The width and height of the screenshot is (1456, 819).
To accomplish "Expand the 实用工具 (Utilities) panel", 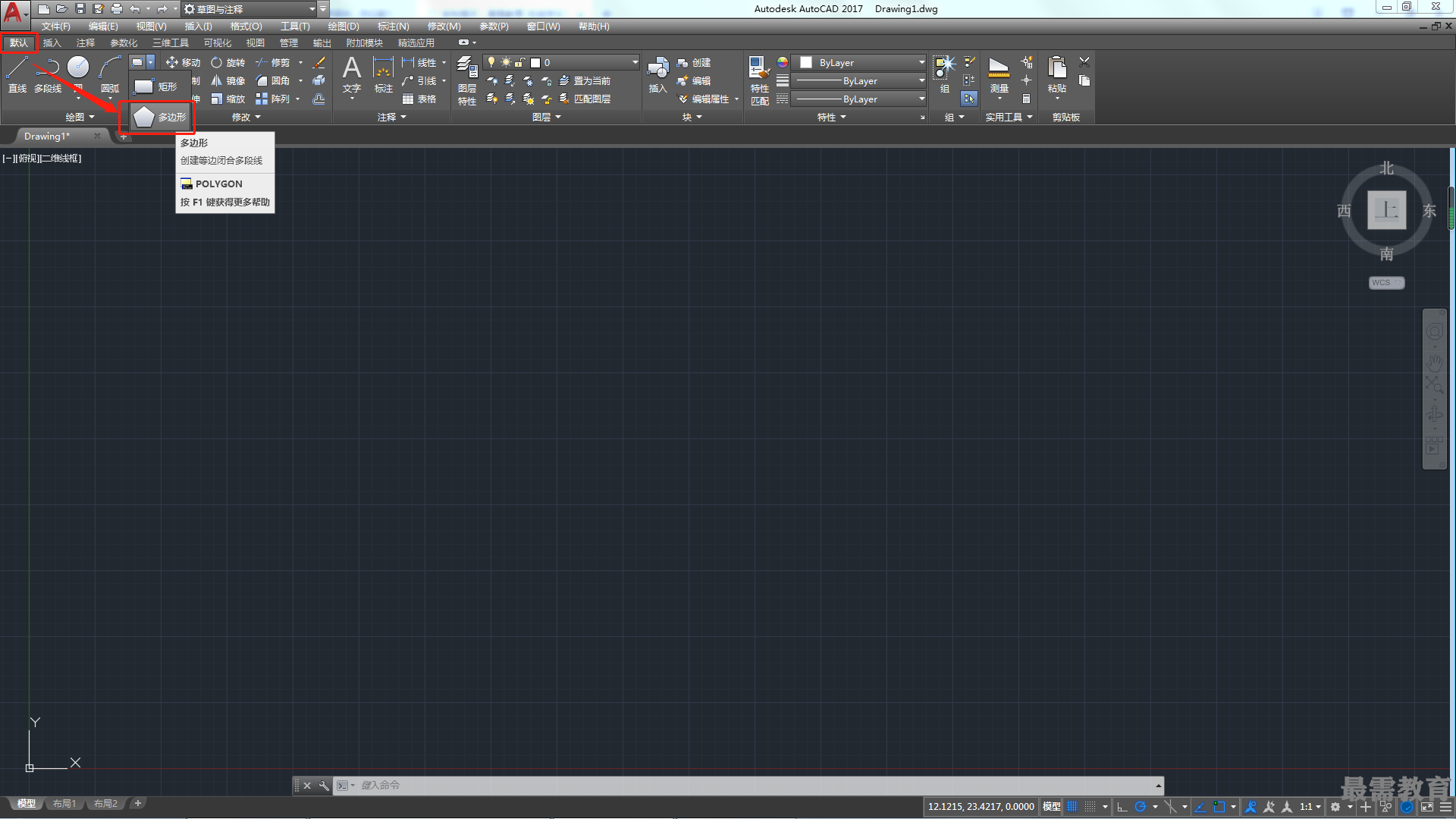I will (1009, 118).
